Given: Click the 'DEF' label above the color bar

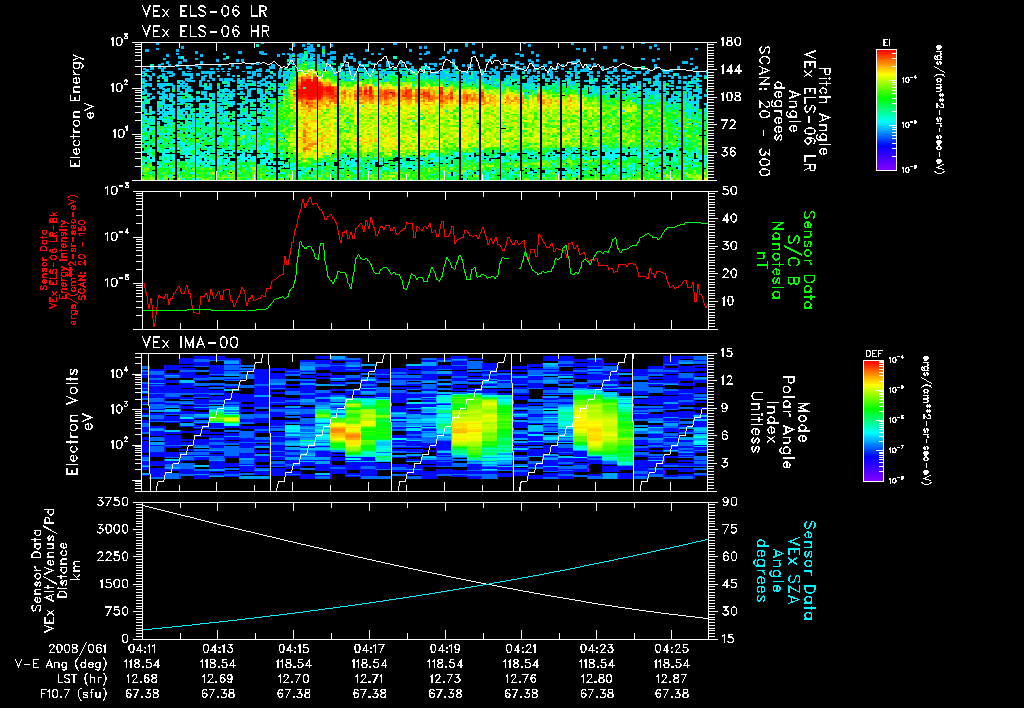Looking at the screenshot, I should click(x=874, y=354).
